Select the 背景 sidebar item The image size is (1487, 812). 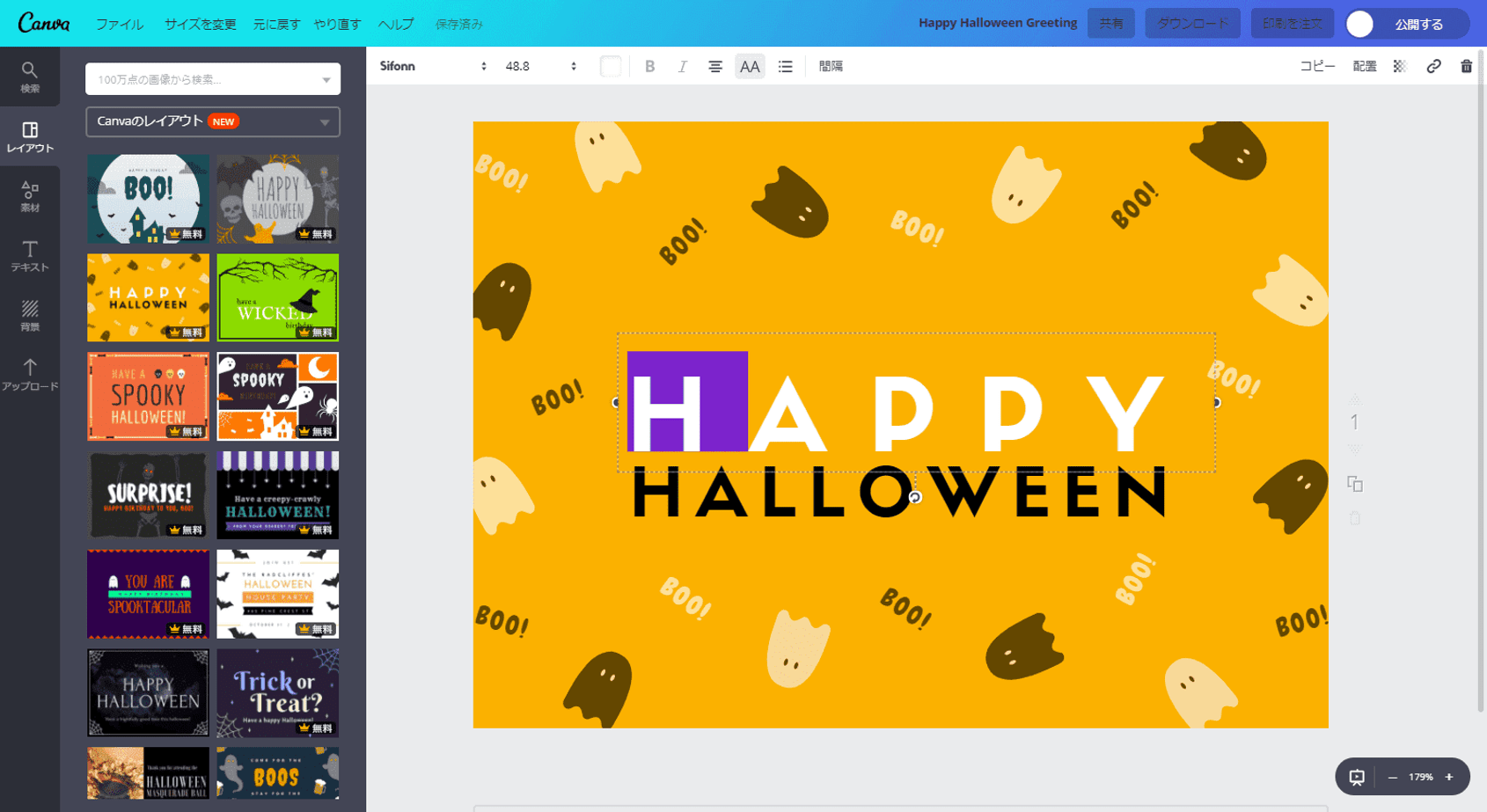30,315
